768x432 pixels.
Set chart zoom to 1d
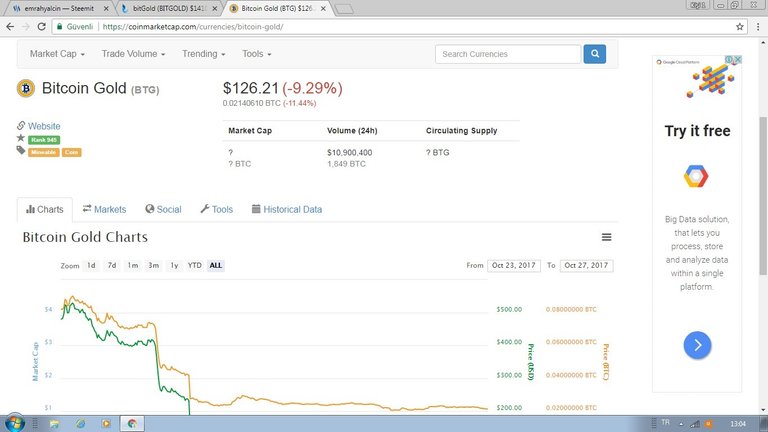(91, 265)
